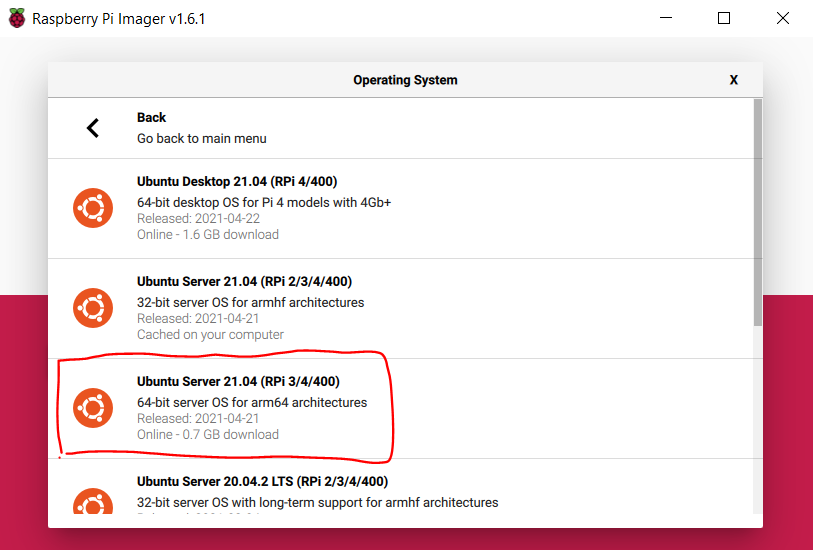The image size is (813, 550).
Task: Go back to main menu
Action: 401,128
